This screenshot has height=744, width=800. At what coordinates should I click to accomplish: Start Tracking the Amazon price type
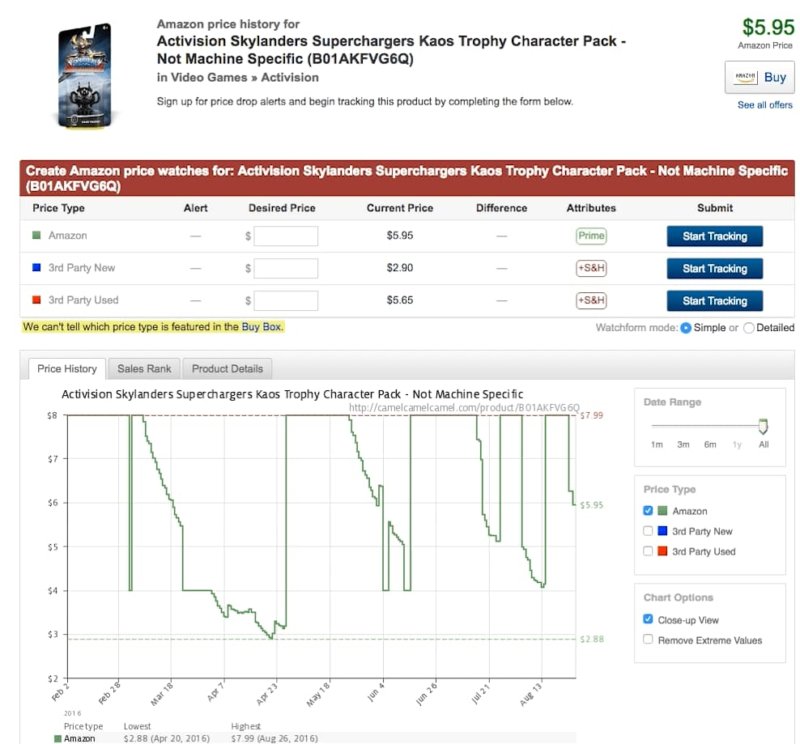[x=714, y=236]
